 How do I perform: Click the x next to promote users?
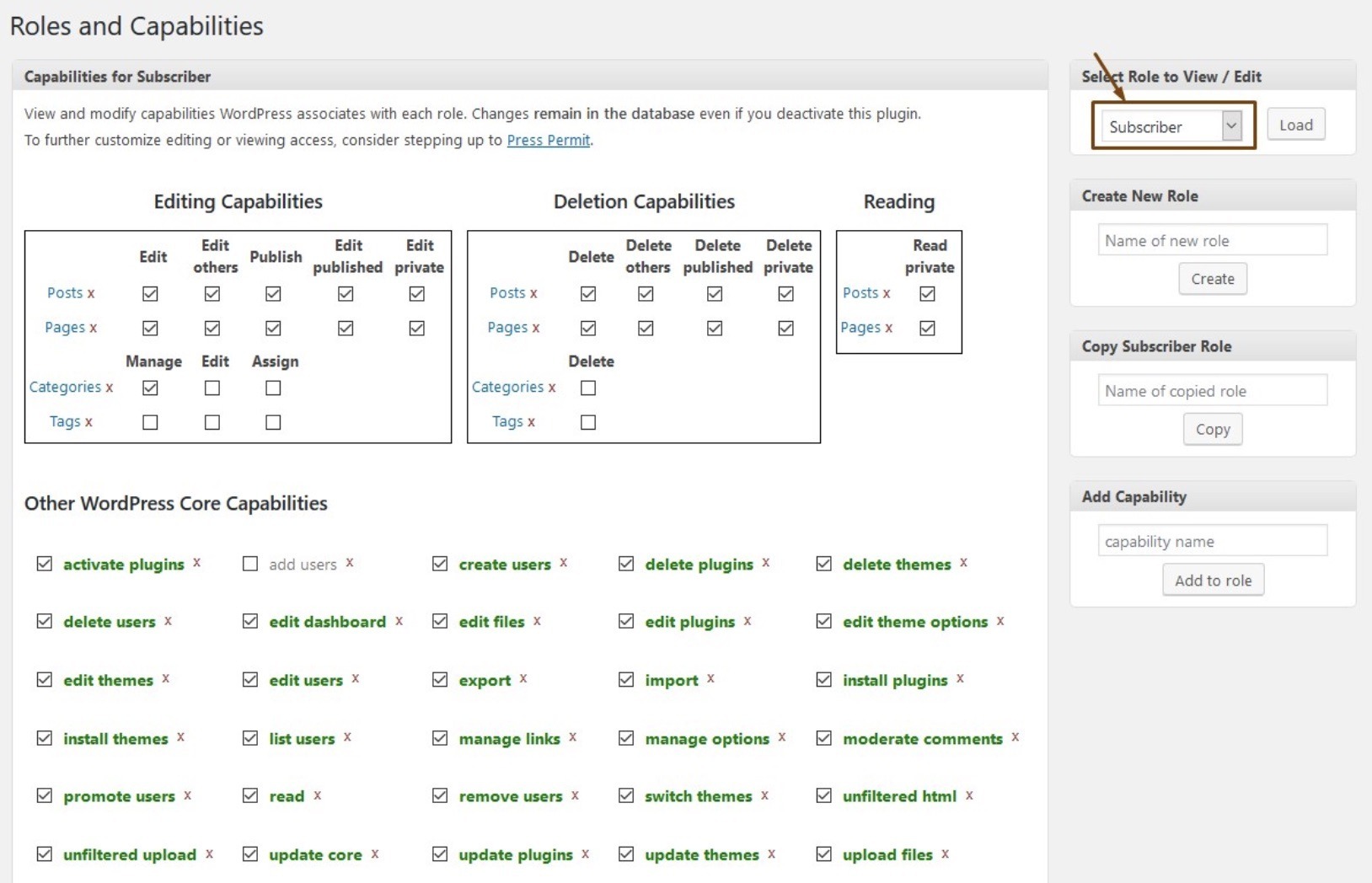187,795
